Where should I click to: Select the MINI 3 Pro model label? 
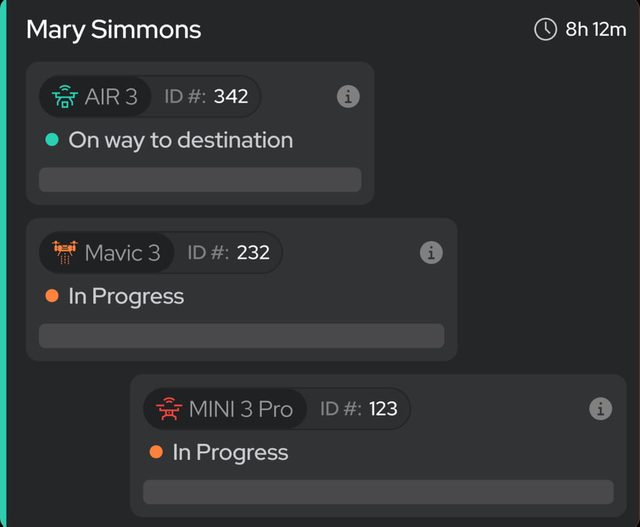click(x=241, y=409)
